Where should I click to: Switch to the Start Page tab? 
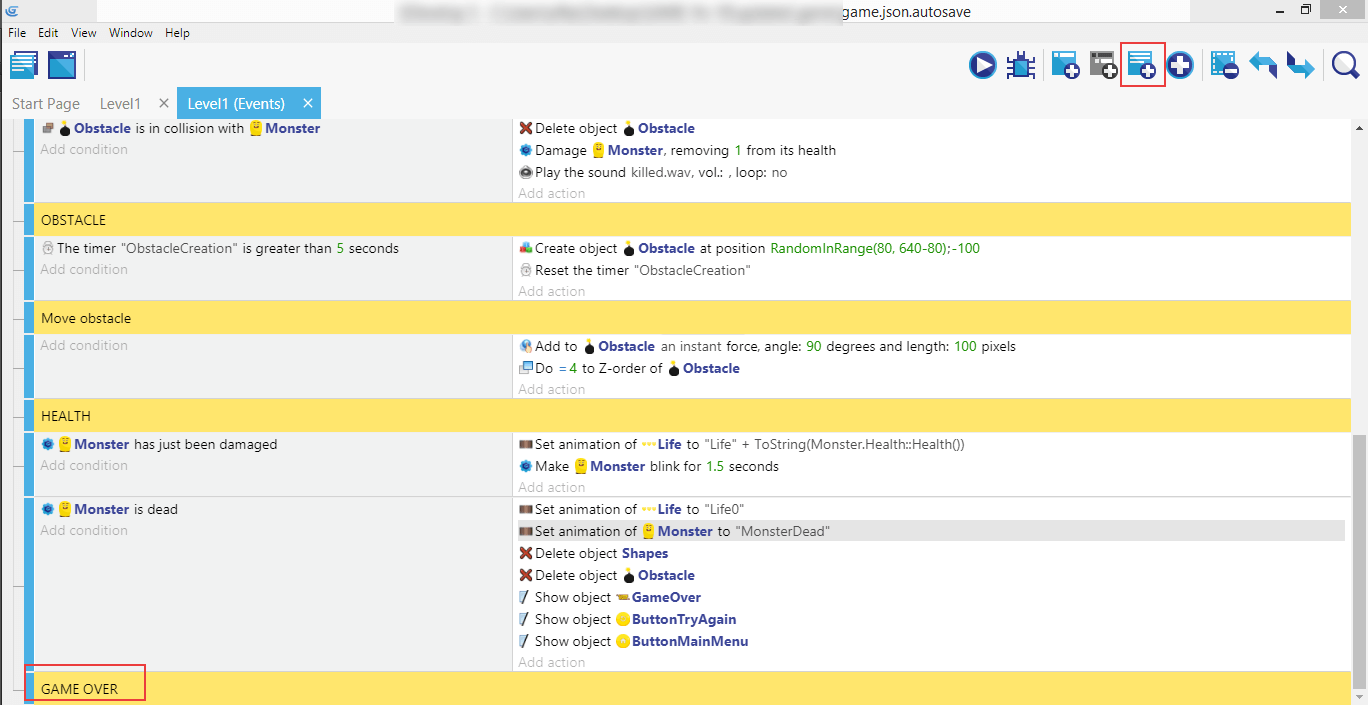coord(46,104)
